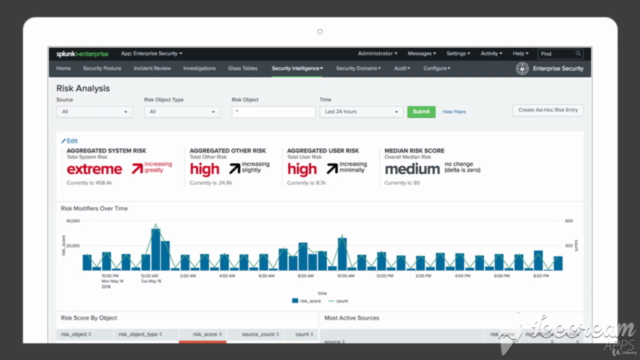Click the Risk Analysis page title
The image size is (640, 360).
click(x=83, y=89)
